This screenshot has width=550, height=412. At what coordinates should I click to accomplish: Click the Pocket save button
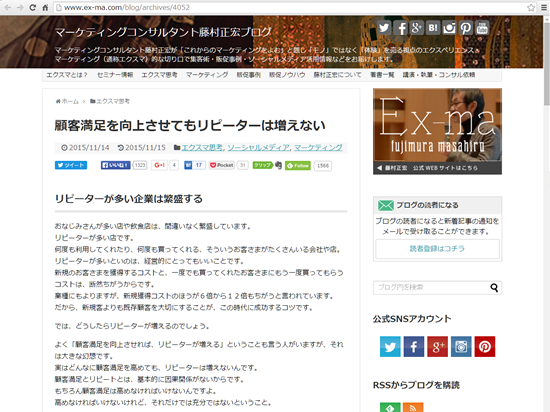(x=222, y=165)
